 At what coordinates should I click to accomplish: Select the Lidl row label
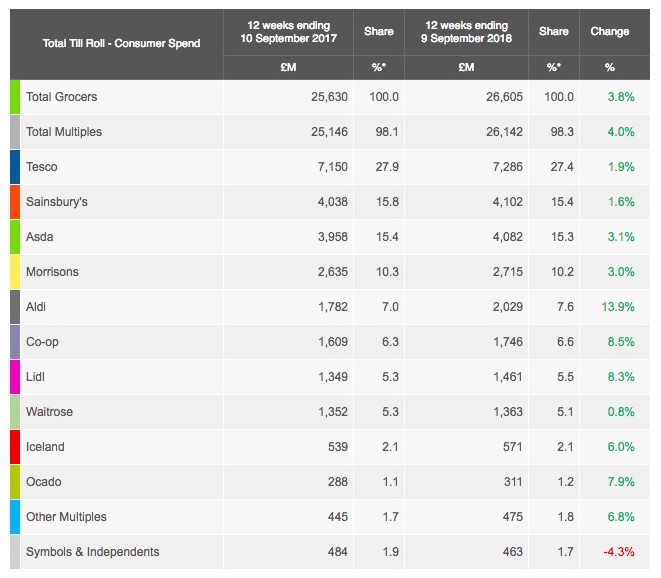coord(35,377)
